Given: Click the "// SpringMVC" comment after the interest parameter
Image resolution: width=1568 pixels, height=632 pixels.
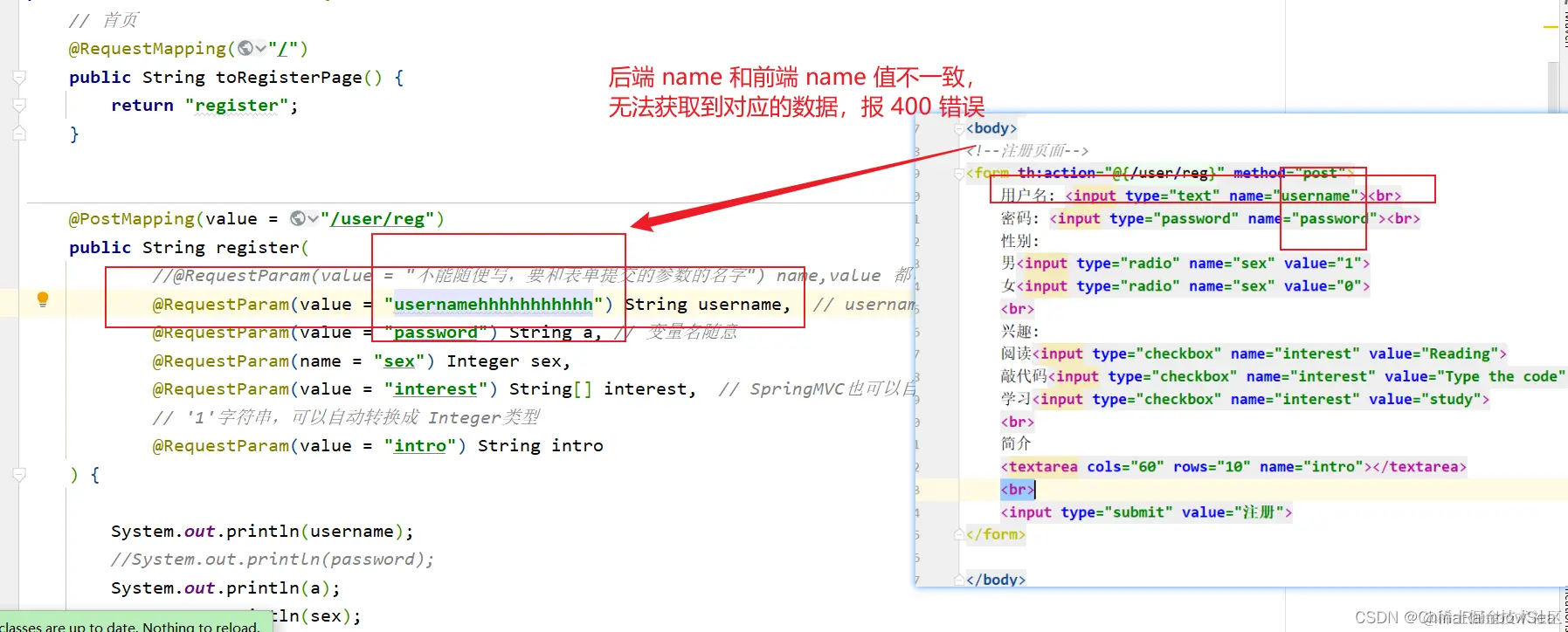Looking at the screenshot, I should click(817, 389).
